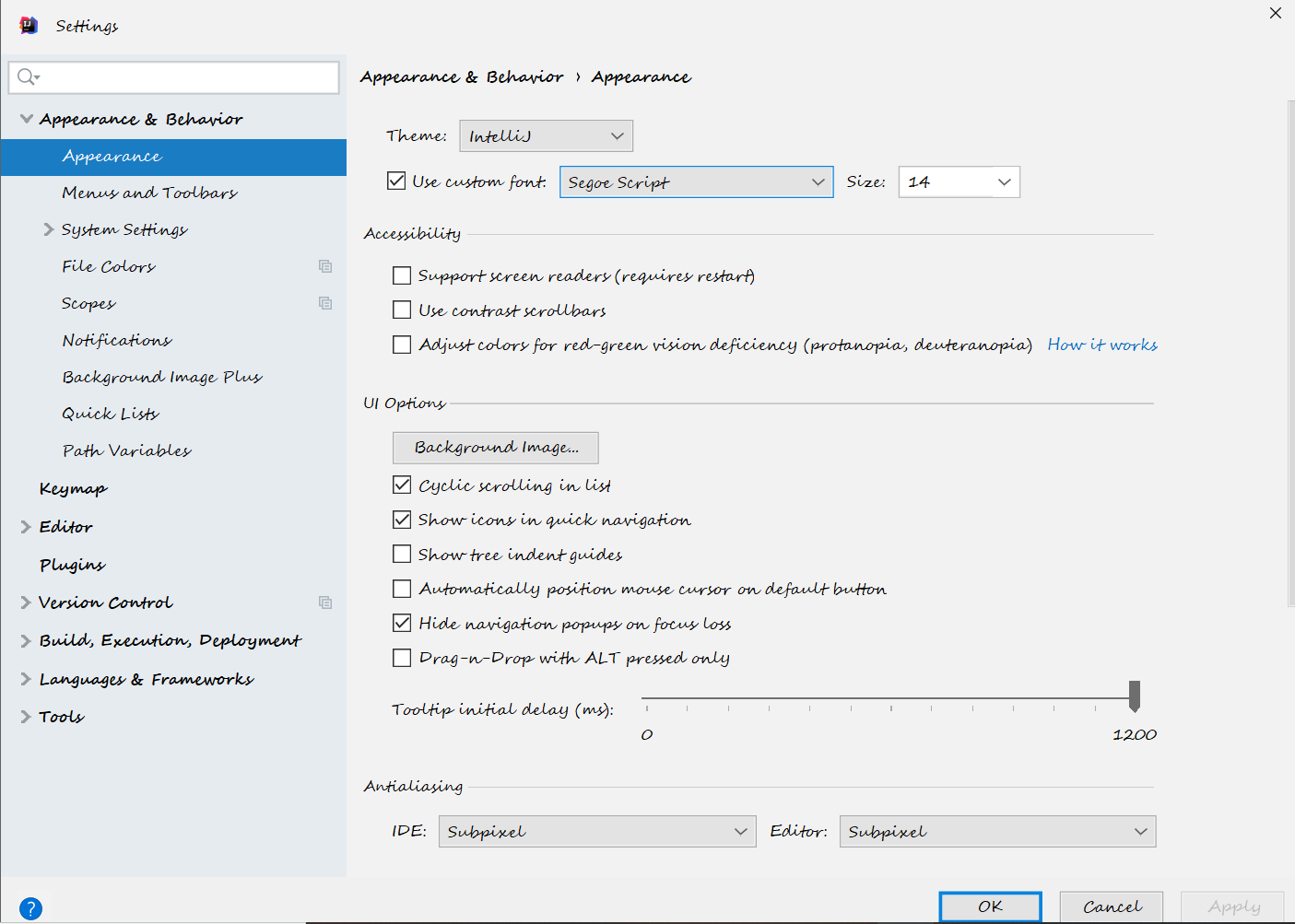Click the Appearance & Behavior breadcrumb
The image size is (1295, 924).
(x=462, y=76)
